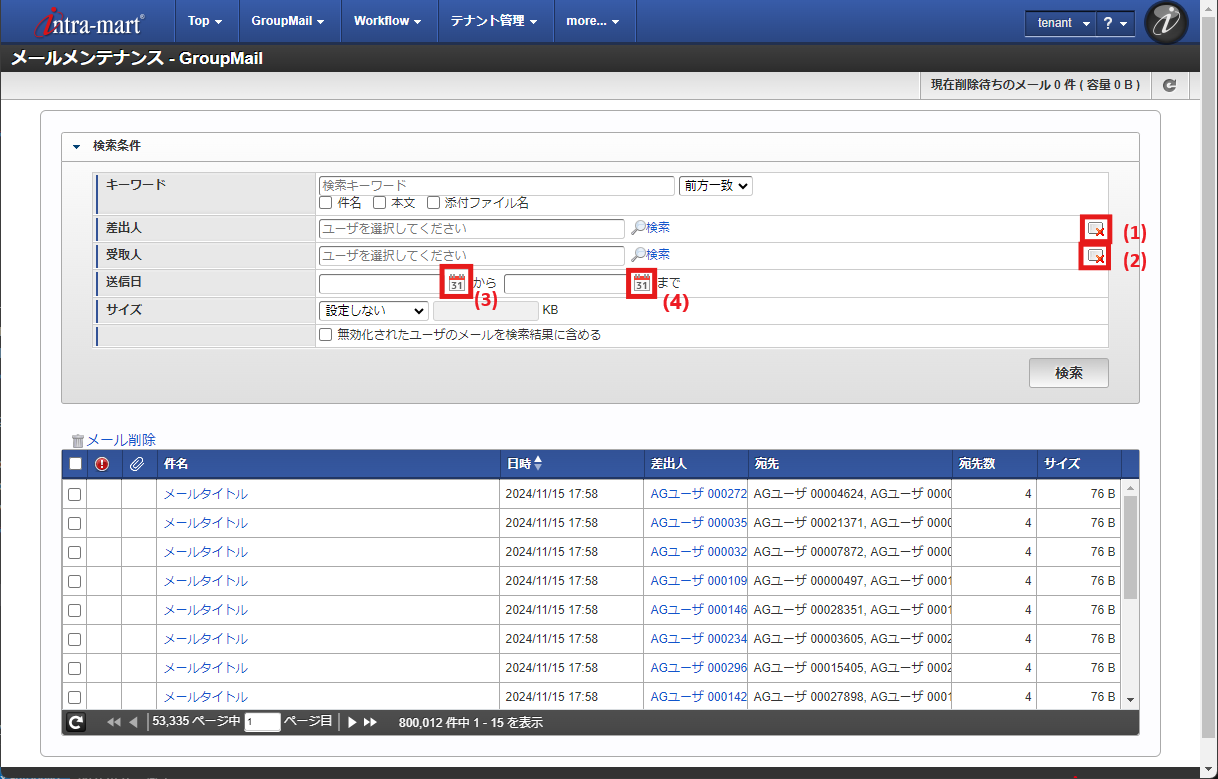
Task: Open the size 設定しない dropdown
Action: pos(373,311)
